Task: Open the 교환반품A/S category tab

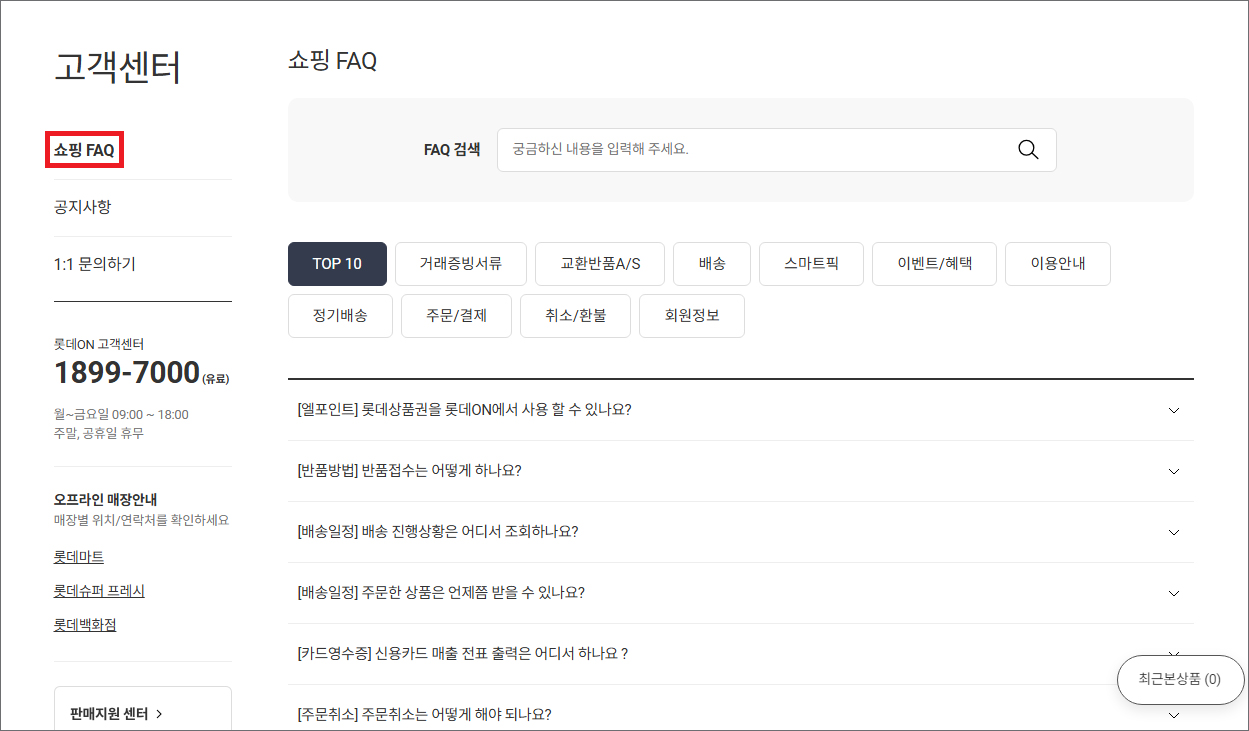Action: [600, 264]
